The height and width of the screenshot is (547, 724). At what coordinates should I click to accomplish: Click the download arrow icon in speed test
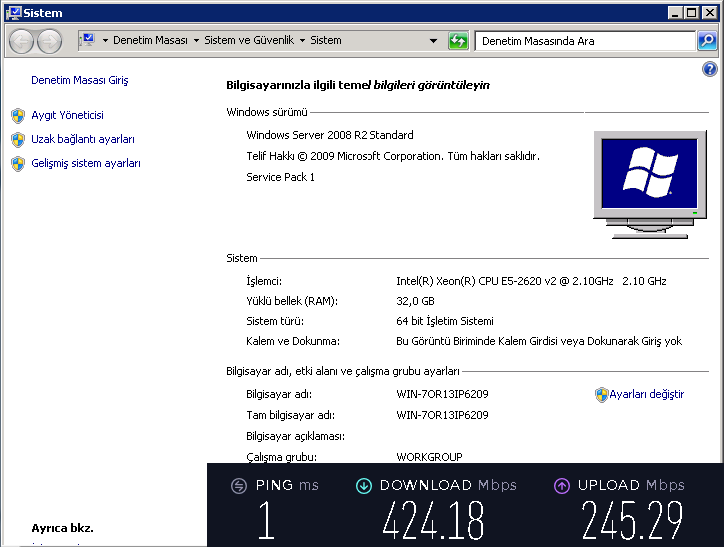(364, 486)
